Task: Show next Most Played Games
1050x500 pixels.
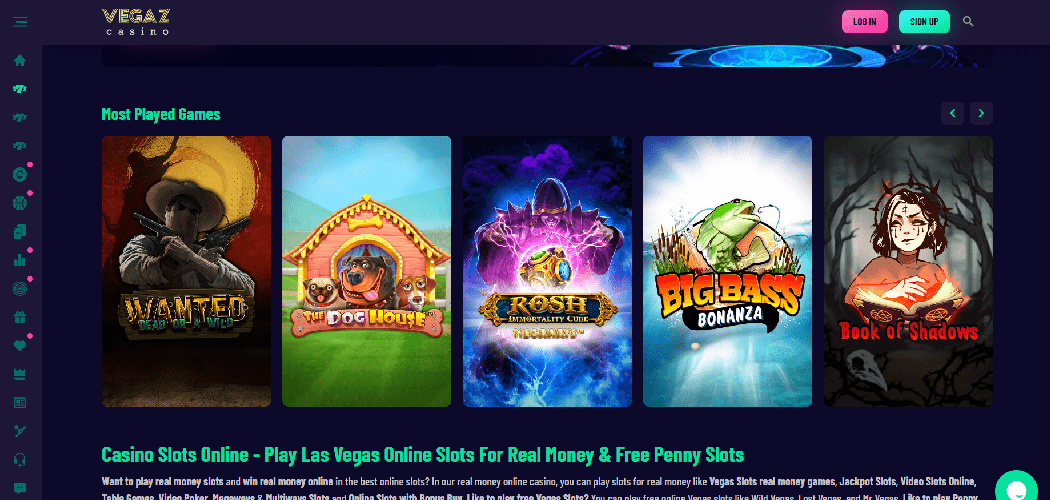Action: point(981,113)
